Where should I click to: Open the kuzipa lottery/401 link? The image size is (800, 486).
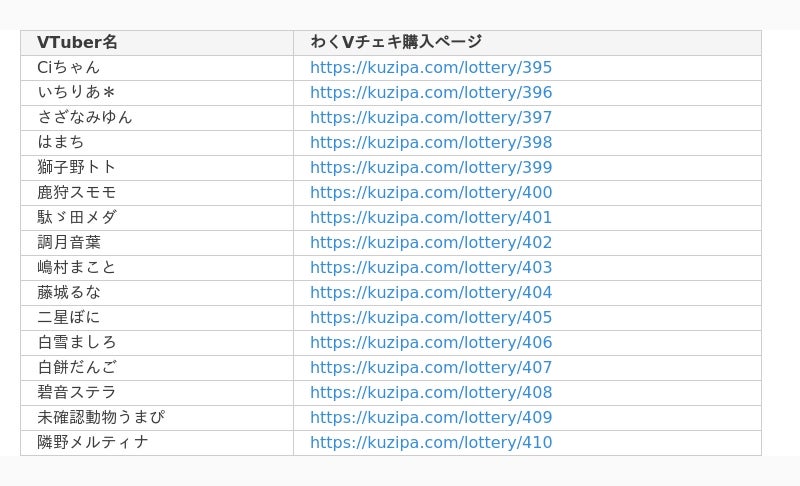[430, 218]
